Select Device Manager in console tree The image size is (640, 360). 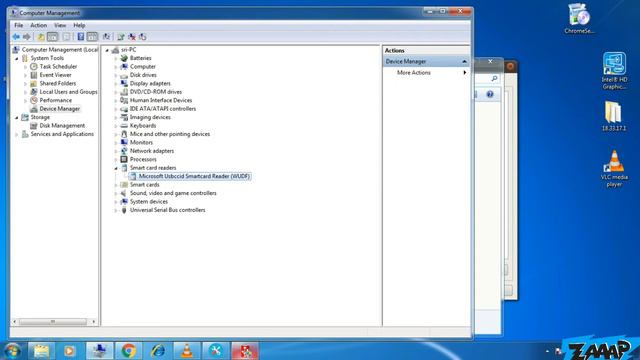tap(60, 109)
